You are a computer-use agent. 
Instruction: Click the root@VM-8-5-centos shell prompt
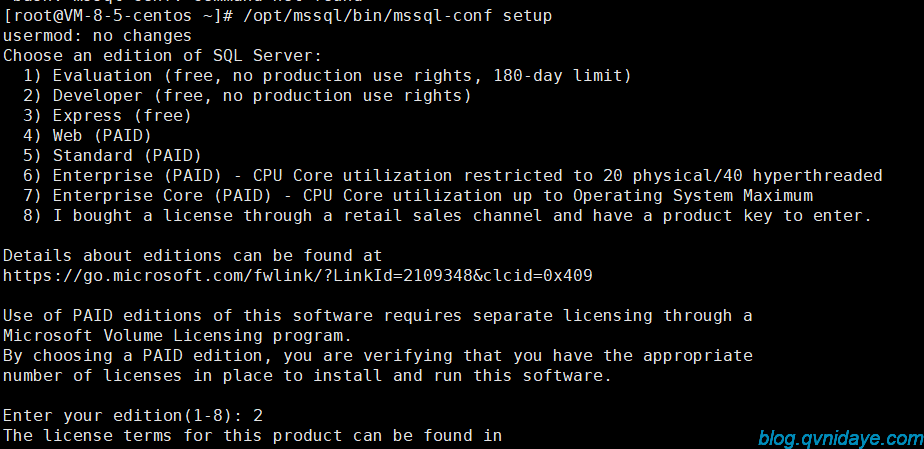coord(117,15)
